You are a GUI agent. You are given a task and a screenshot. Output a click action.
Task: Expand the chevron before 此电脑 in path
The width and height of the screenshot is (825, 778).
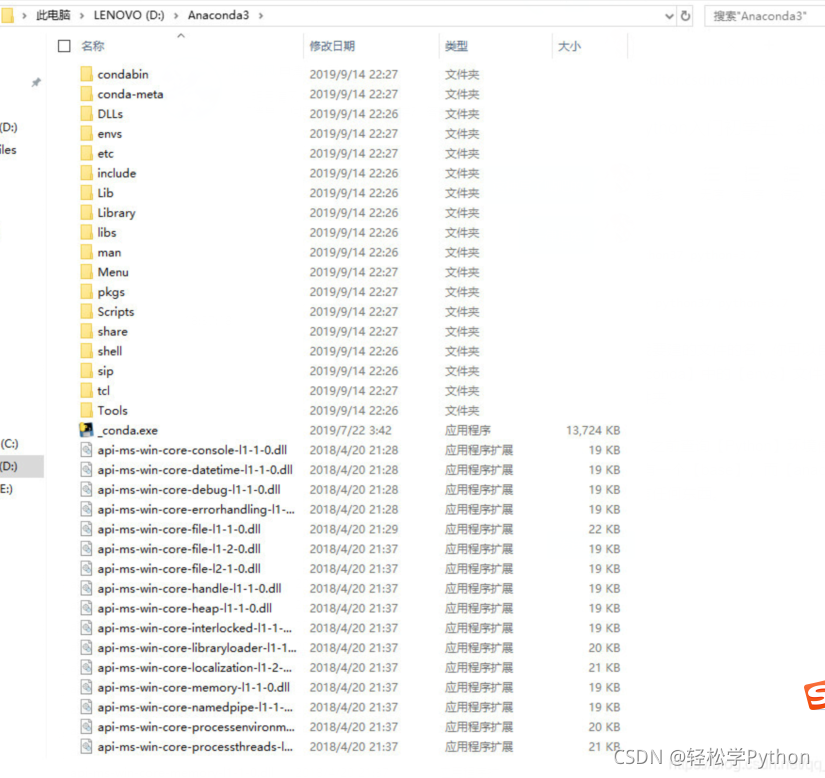24,16
